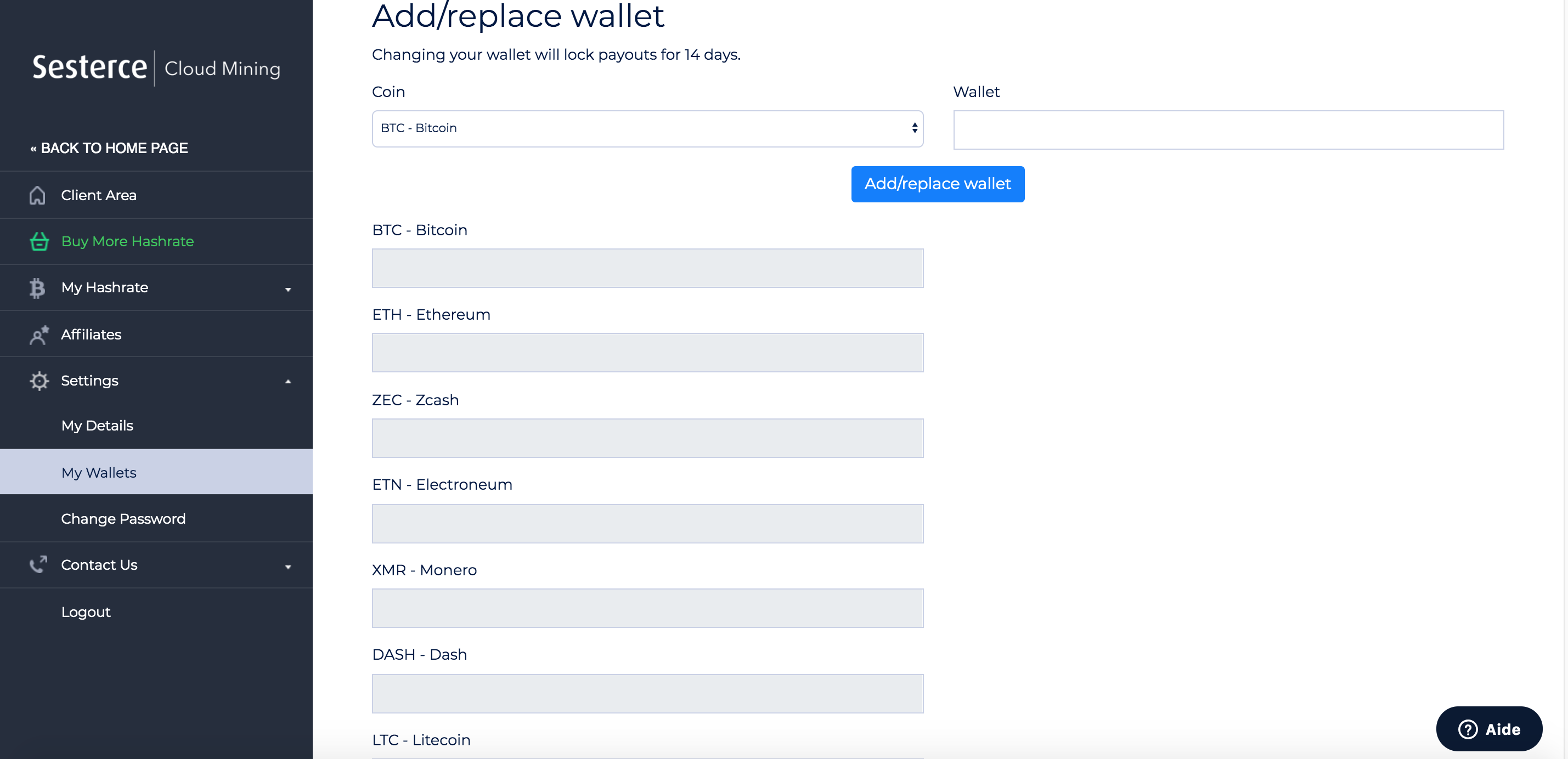
Task: Click the ZEC - Zcash wallet field
Action: 647,438
